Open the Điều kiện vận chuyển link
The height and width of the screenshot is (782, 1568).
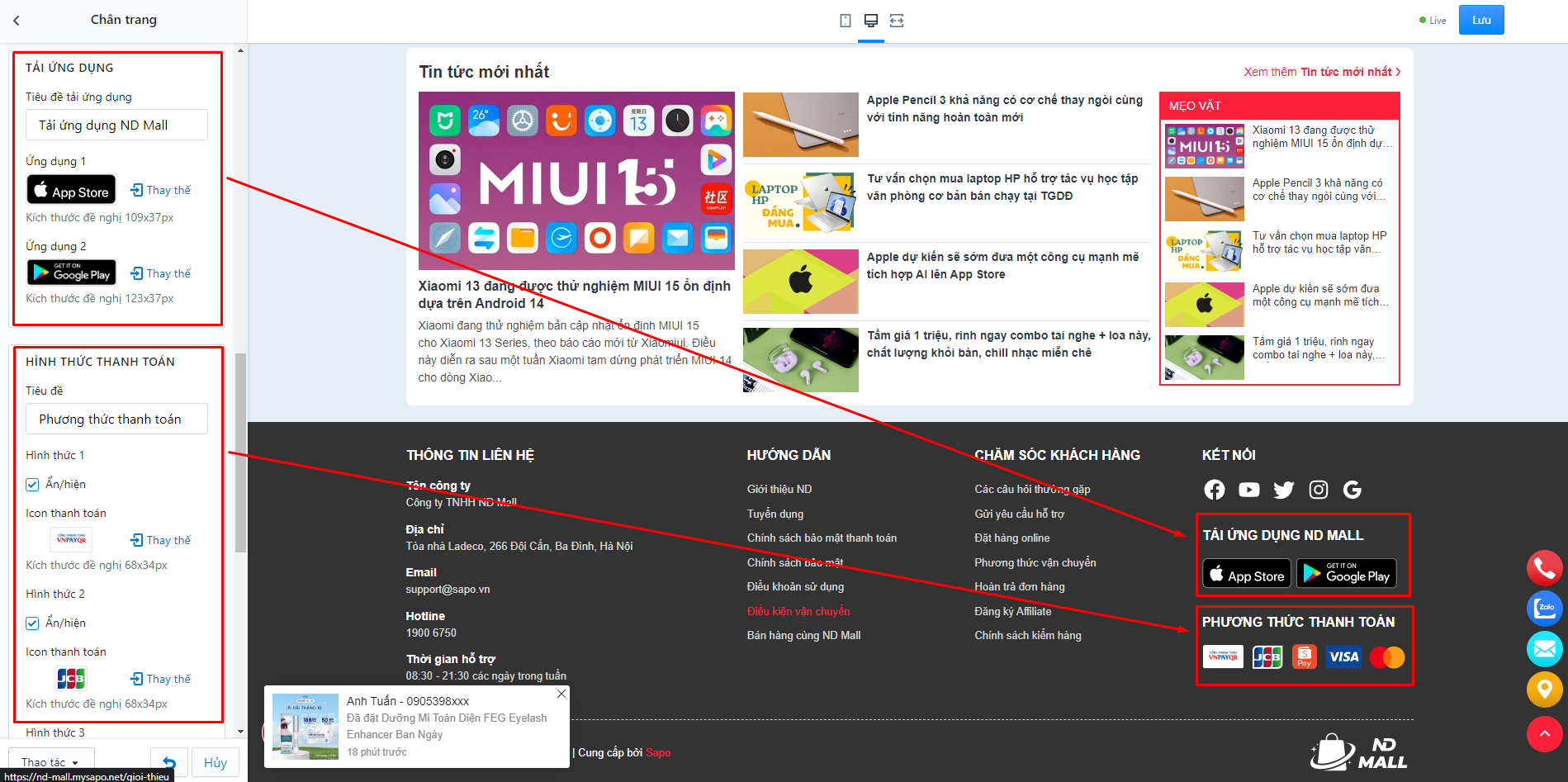coord(798,612)
